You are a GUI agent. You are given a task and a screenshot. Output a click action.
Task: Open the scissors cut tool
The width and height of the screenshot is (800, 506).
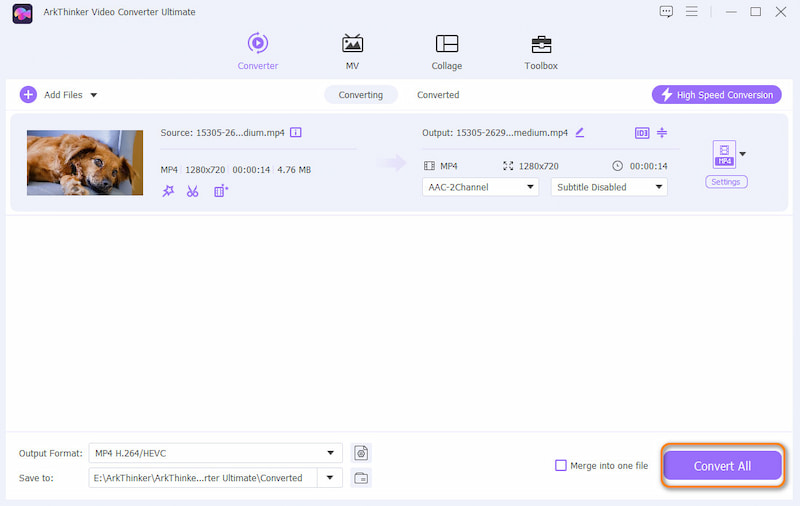click(x=192, y=191)
